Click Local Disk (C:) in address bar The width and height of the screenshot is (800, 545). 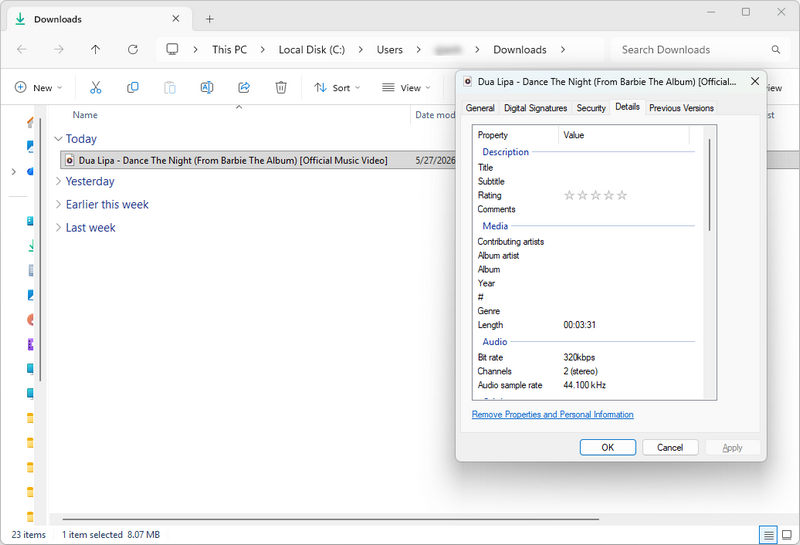pos(312,49)
